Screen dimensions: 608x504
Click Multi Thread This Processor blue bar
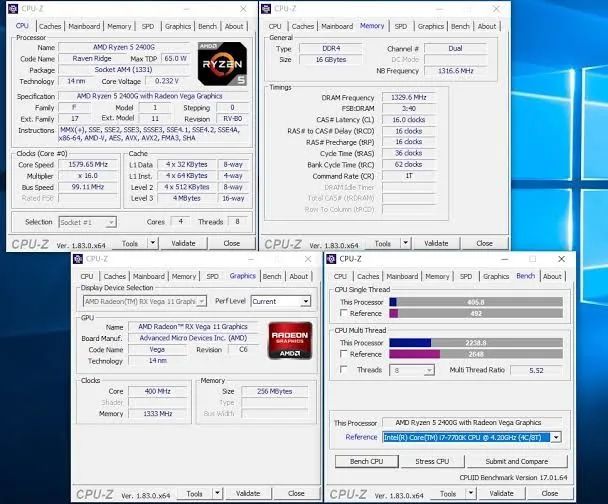pos(410,343)
